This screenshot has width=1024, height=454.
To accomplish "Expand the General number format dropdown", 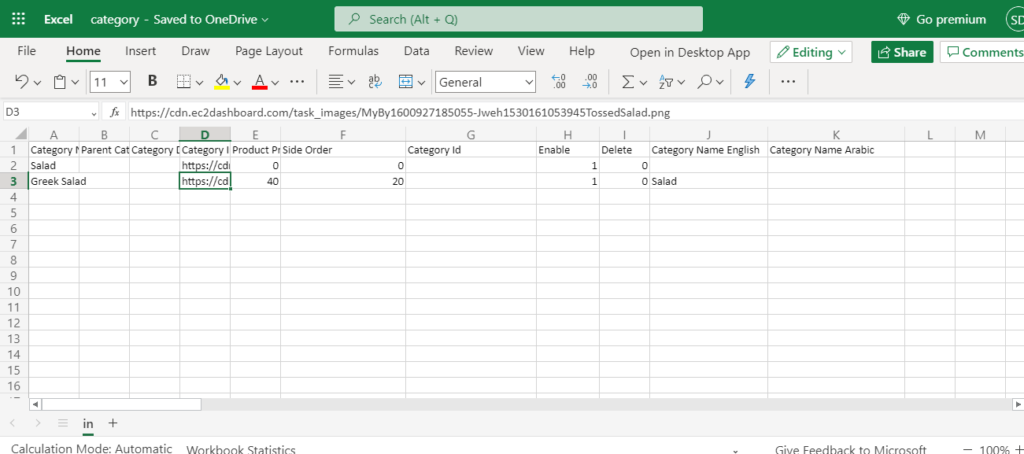I will tap(526, 82).
